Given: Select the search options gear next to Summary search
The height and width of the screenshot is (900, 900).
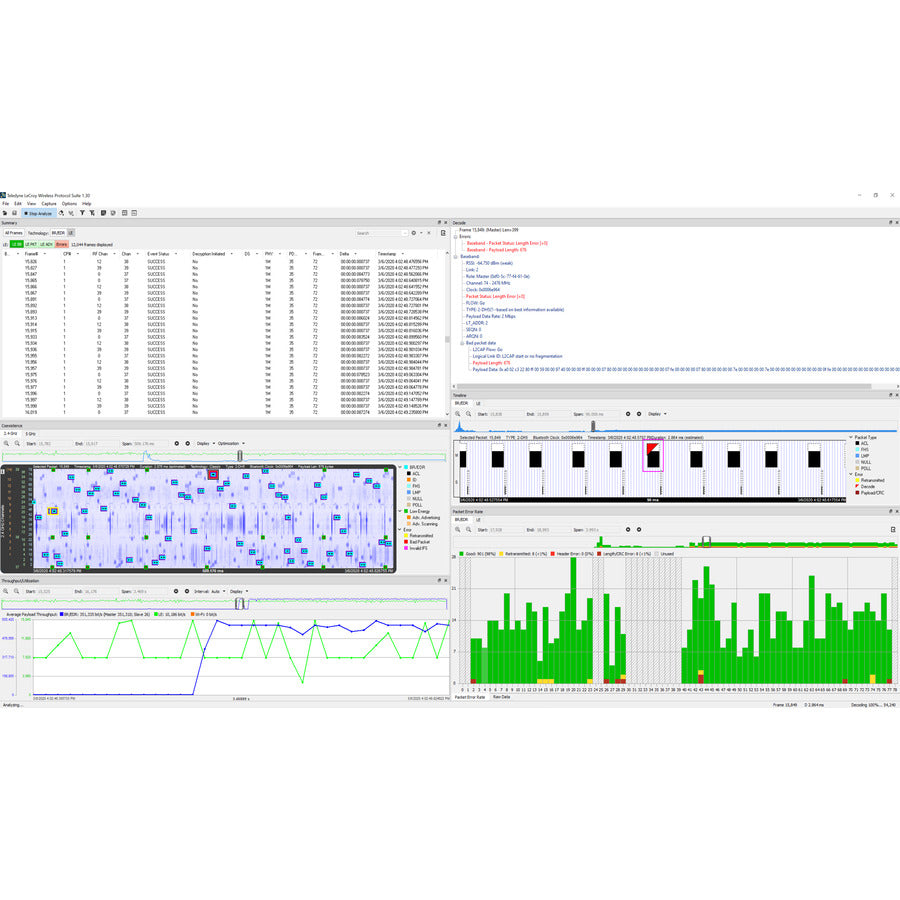Looking at the screenshot, I should 414,231.
